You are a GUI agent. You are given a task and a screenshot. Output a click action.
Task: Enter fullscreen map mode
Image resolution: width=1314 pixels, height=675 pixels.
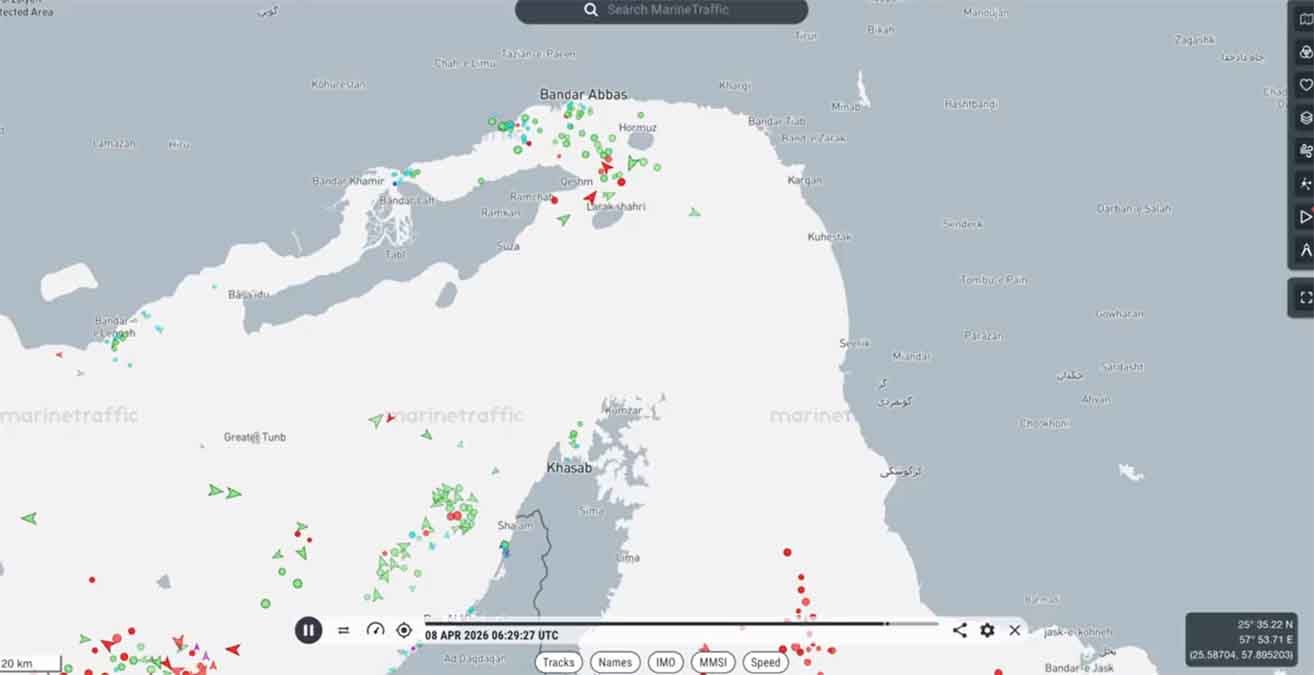click(1305, 298)
